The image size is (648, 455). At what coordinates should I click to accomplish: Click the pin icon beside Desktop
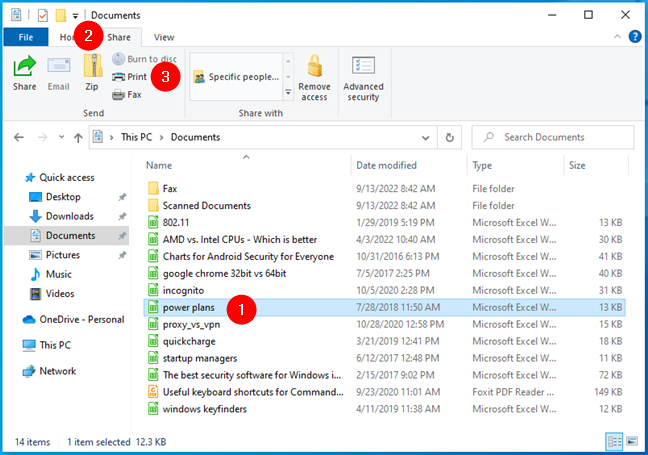[122, 197]
